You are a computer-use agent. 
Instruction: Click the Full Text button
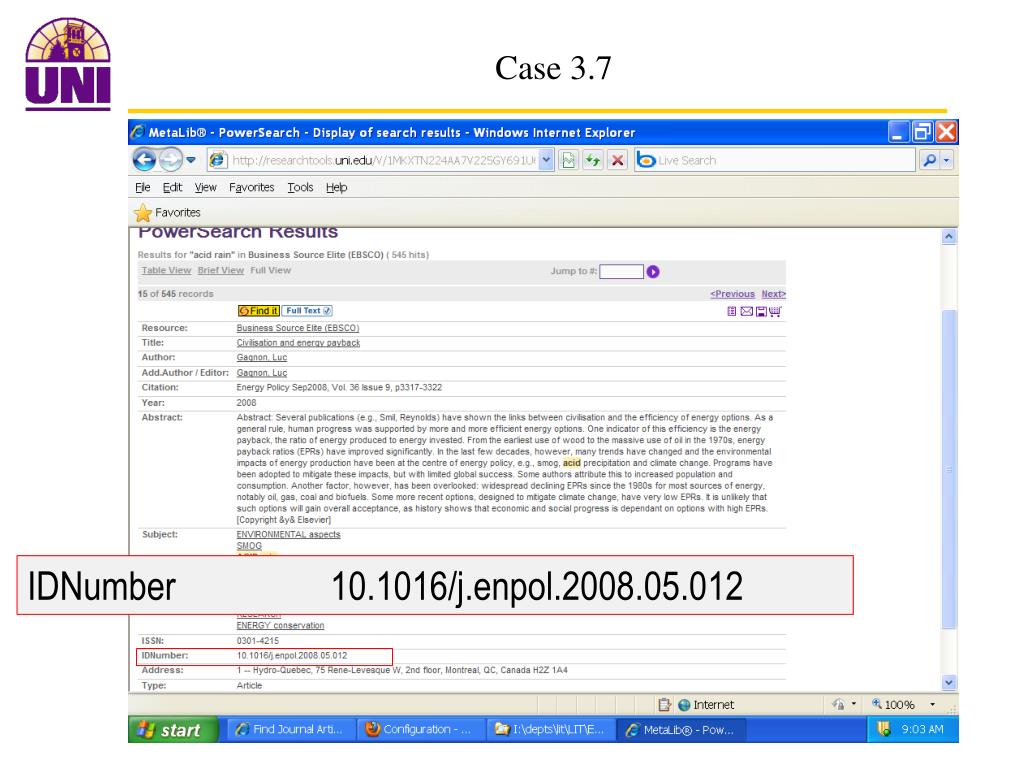point(308,311)
